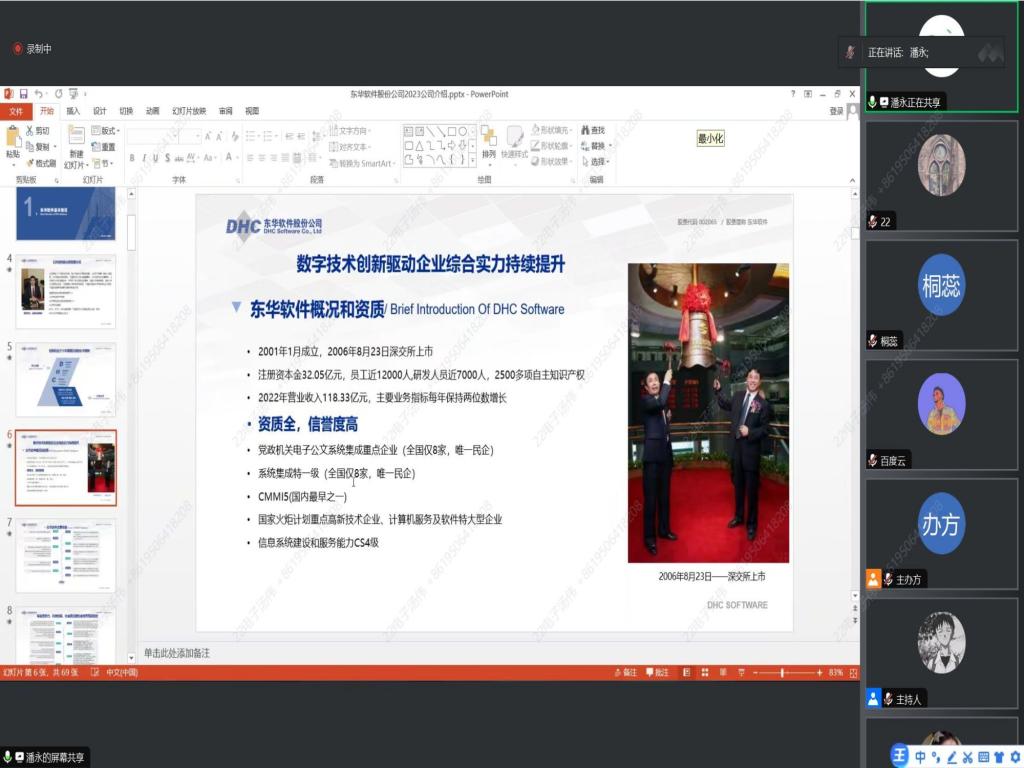Image resolution: width=1024 pixels, height=768 pixels.
Task: Click the Copy (复制) button
Action: (38, 146)
